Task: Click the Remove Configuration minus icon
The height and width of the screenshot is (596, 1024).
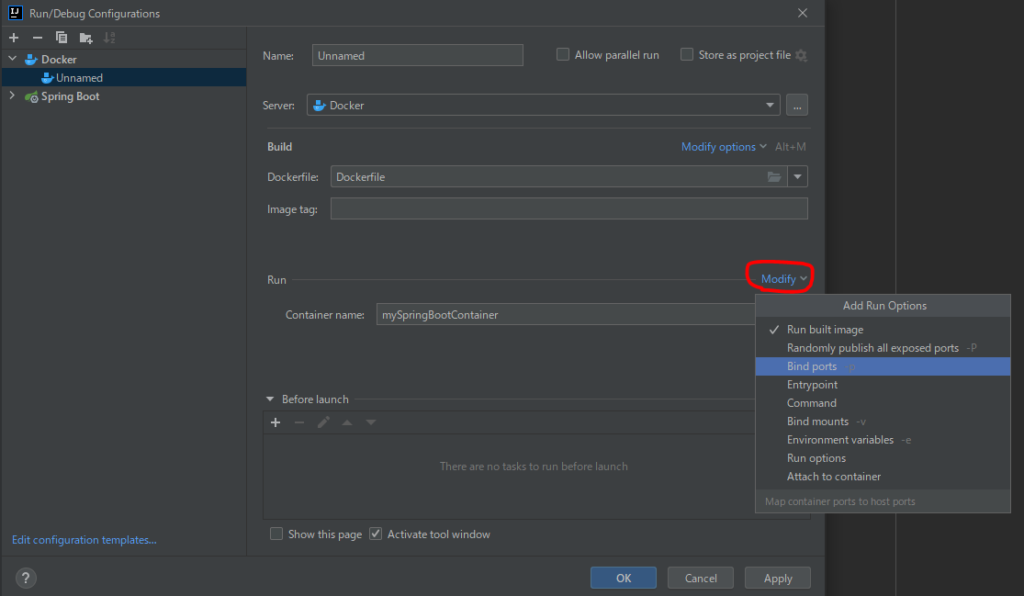Action: [x=38, y=37]
